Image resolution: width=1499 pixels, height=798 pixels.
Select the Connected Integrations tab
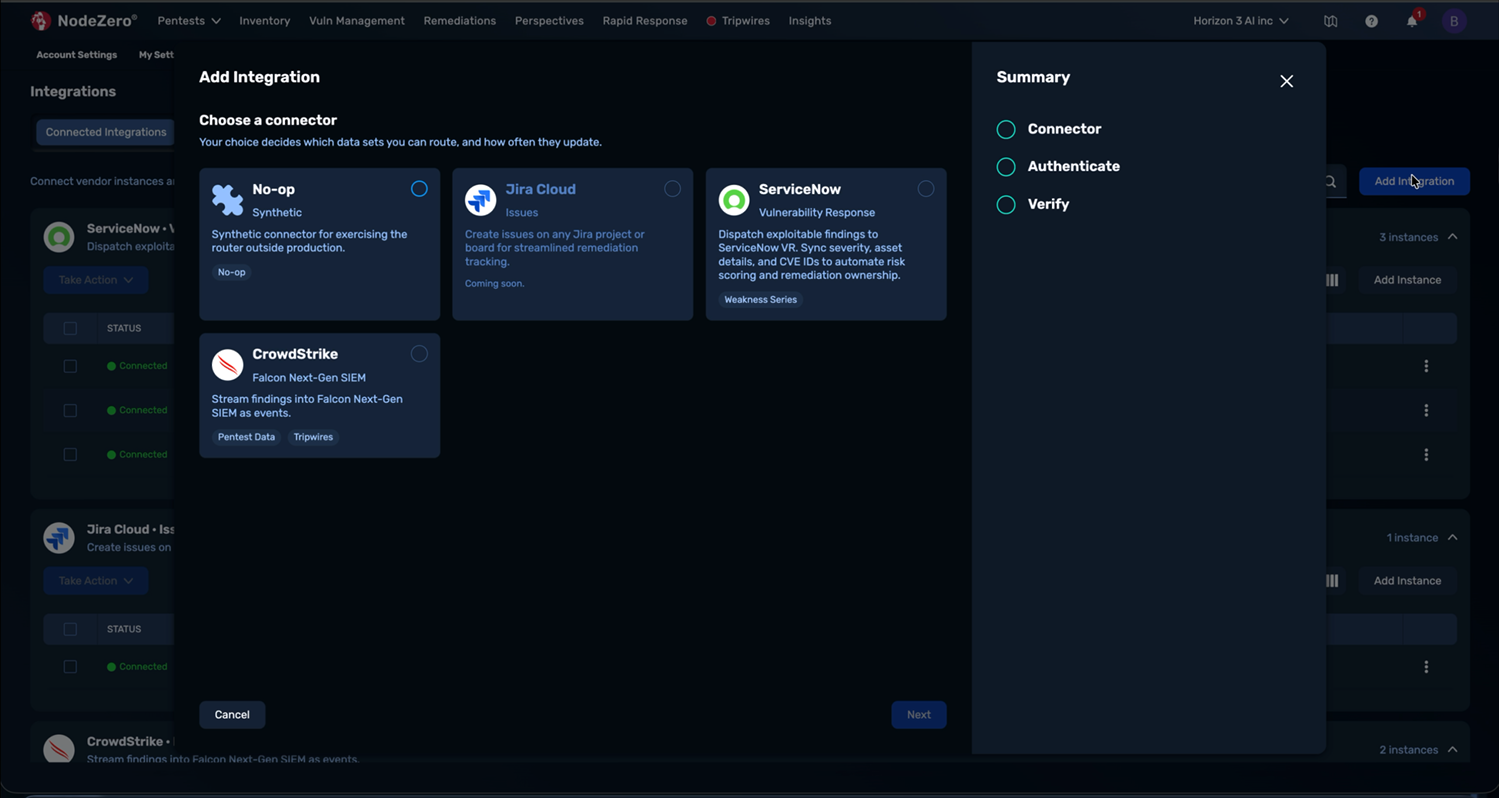(106, 132)
